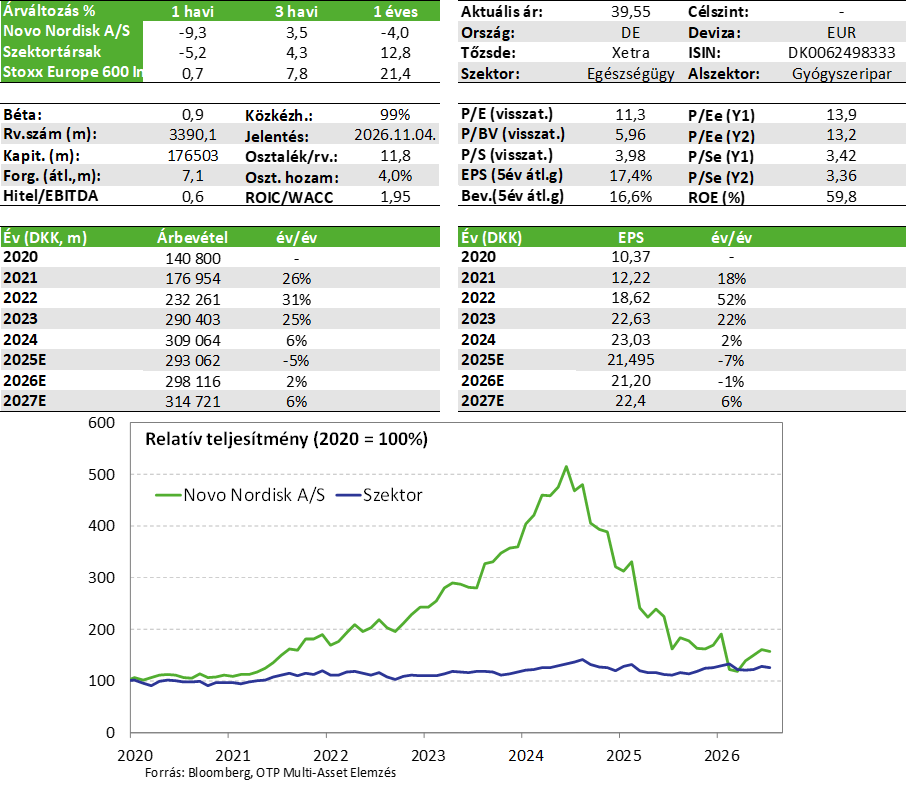The width and height of the screenshot is (907, 803).
Task: Click the current price value 39,55
Action: point(631,12)
